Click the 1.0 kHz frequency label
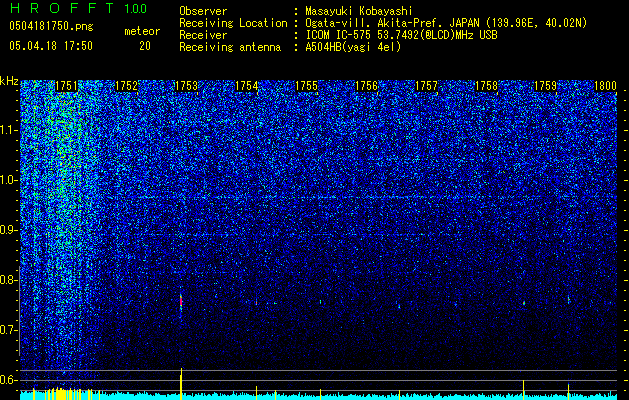This screenshot has width=629, height=400. (x=8, y=180)
